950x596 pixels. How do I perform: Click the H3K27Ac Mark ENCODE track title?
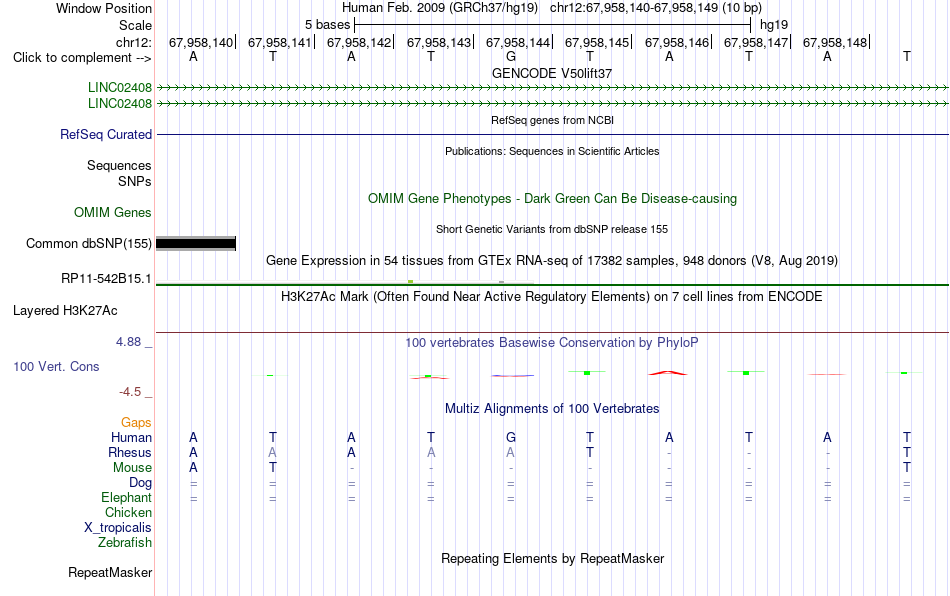click(x=552, y=297)
